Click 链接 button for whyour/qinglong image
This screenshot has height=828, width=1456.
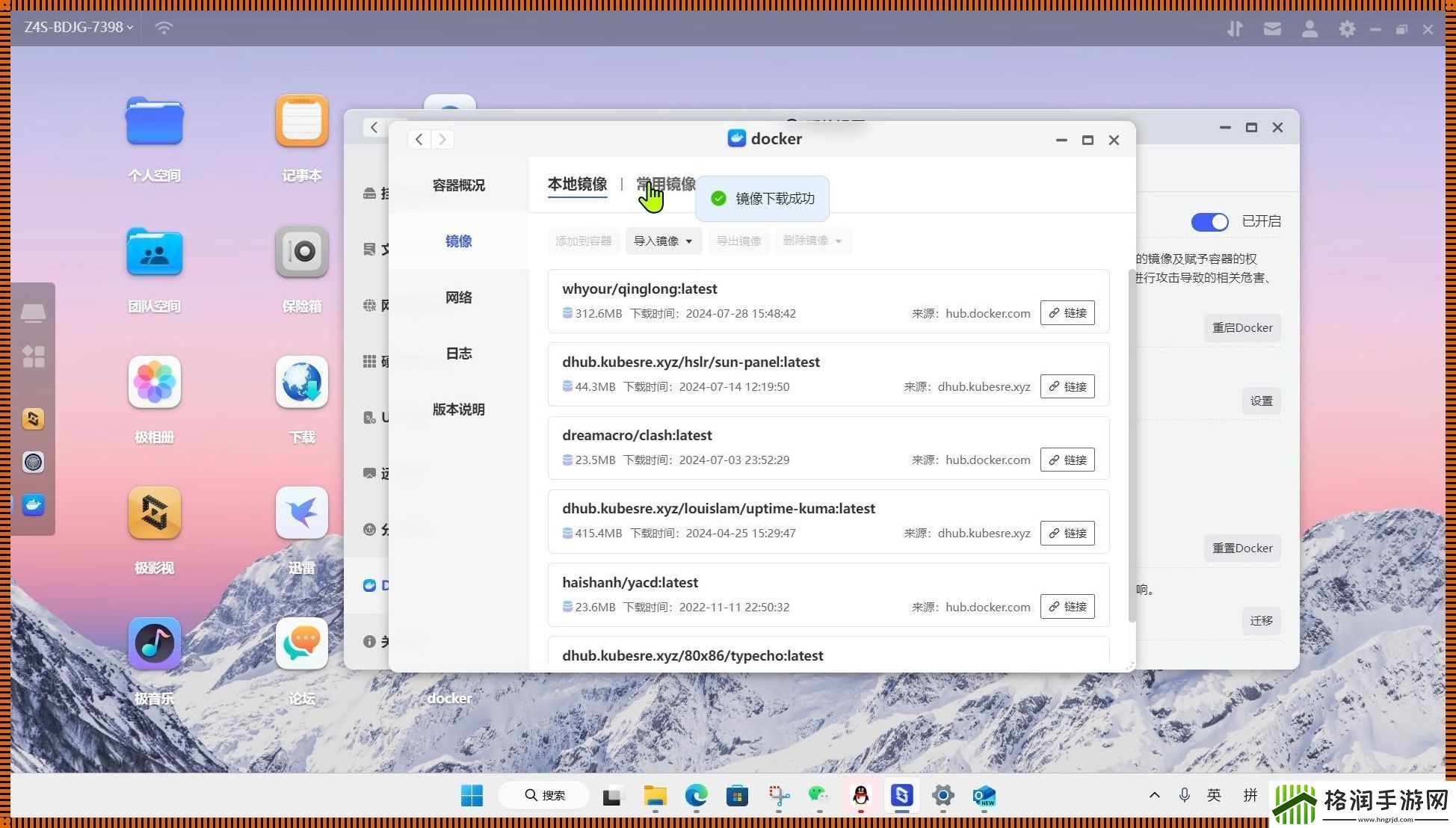(1067, 313)
